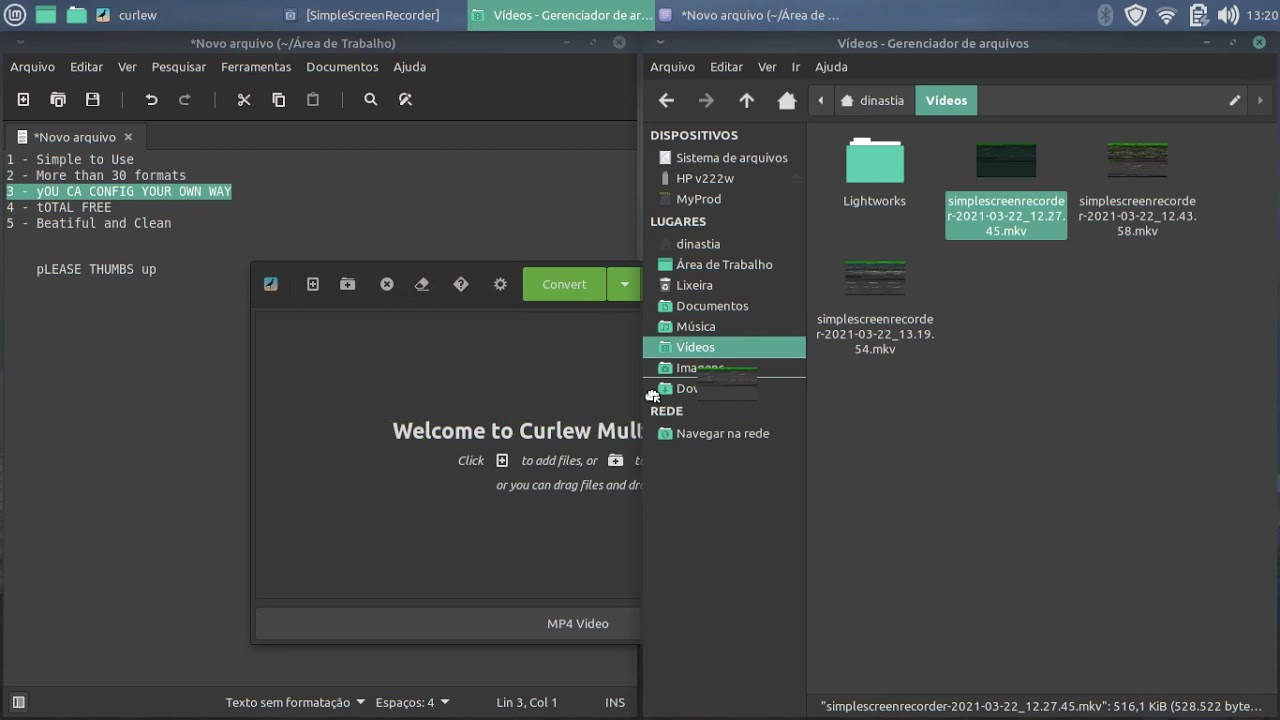Click the open-file icon in text editor toolbar
The width and height of the screenshot is (1280, 720).
click(x=58, y=99)
